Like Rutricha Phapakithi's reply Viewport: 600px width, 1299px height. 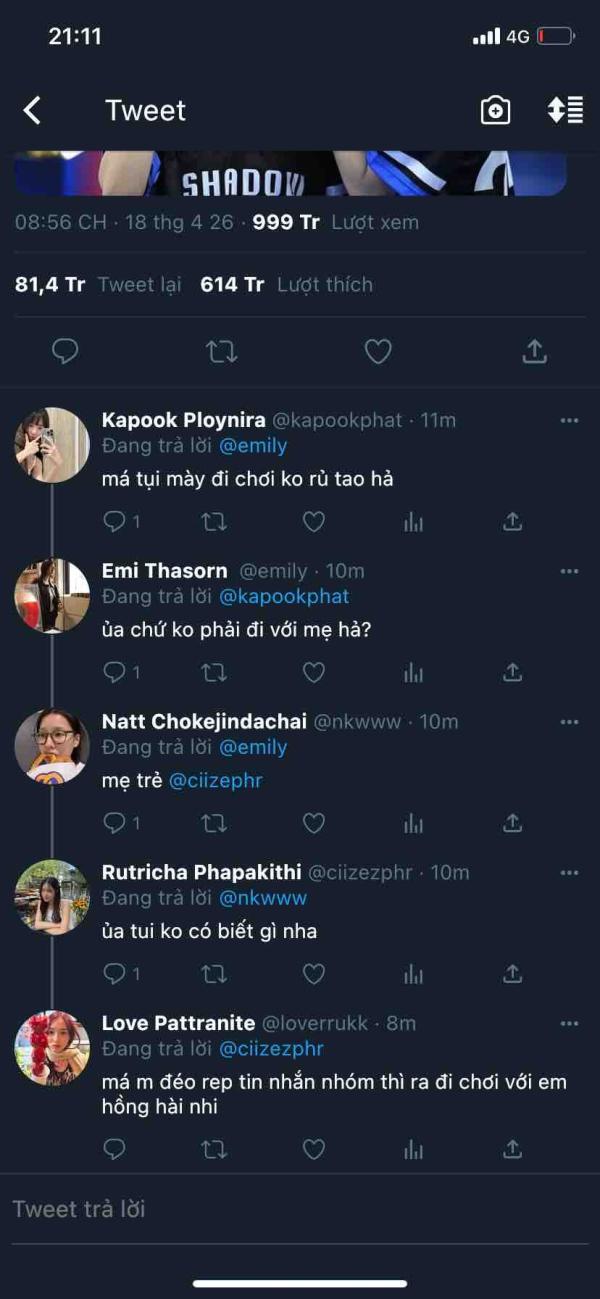click(x=314, y=974)
